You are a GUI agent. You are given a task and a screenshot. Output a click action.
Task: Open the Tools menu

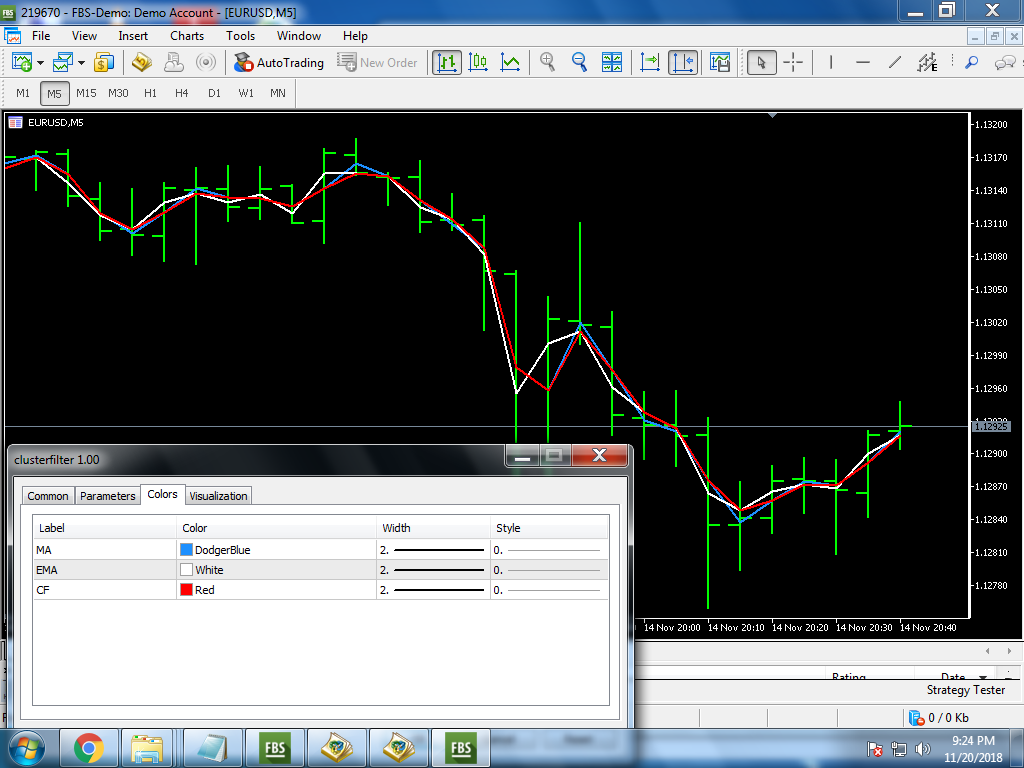coord(240,36)
